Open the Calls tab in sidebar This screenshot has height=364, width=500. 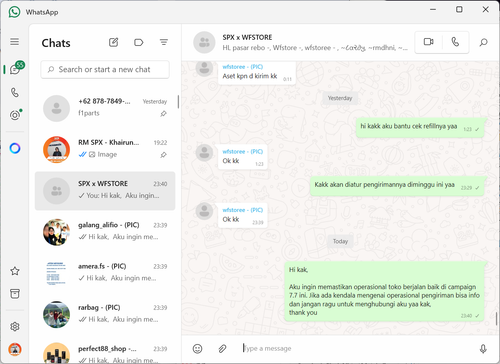point(15,92)
